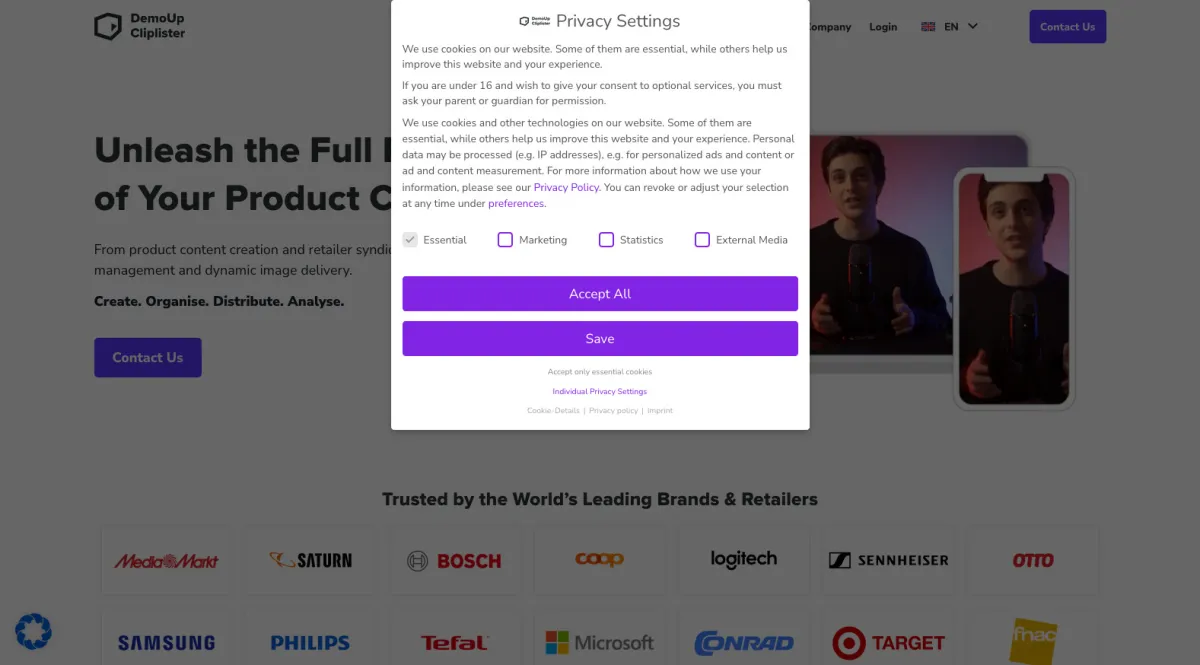The image size is (1200, 665).
Task: Enable the Marketing cookies checkbox
Action: 505,240
